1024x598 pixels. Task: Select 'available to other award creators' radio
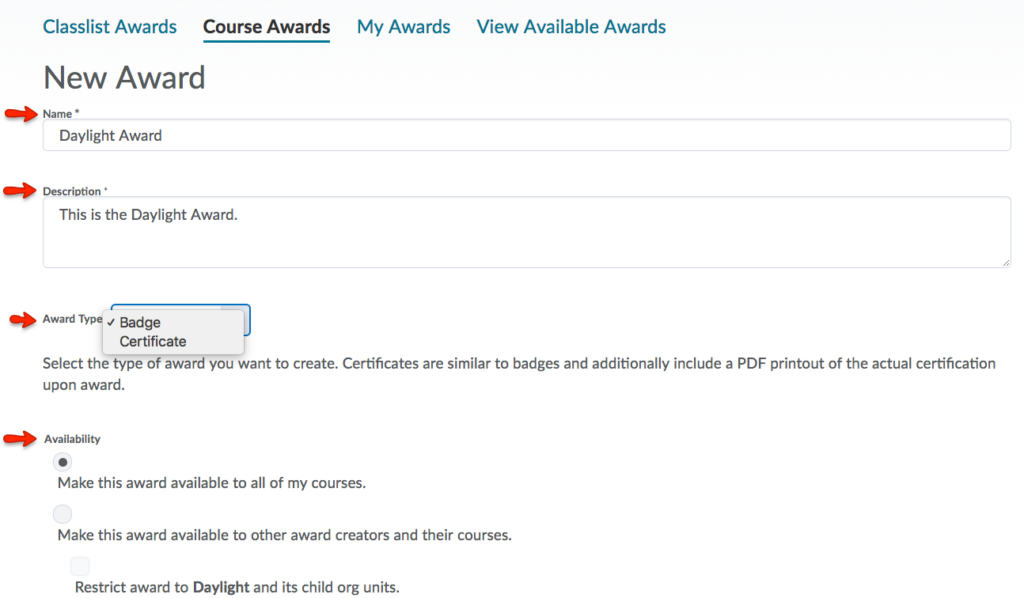click(63, 514)
